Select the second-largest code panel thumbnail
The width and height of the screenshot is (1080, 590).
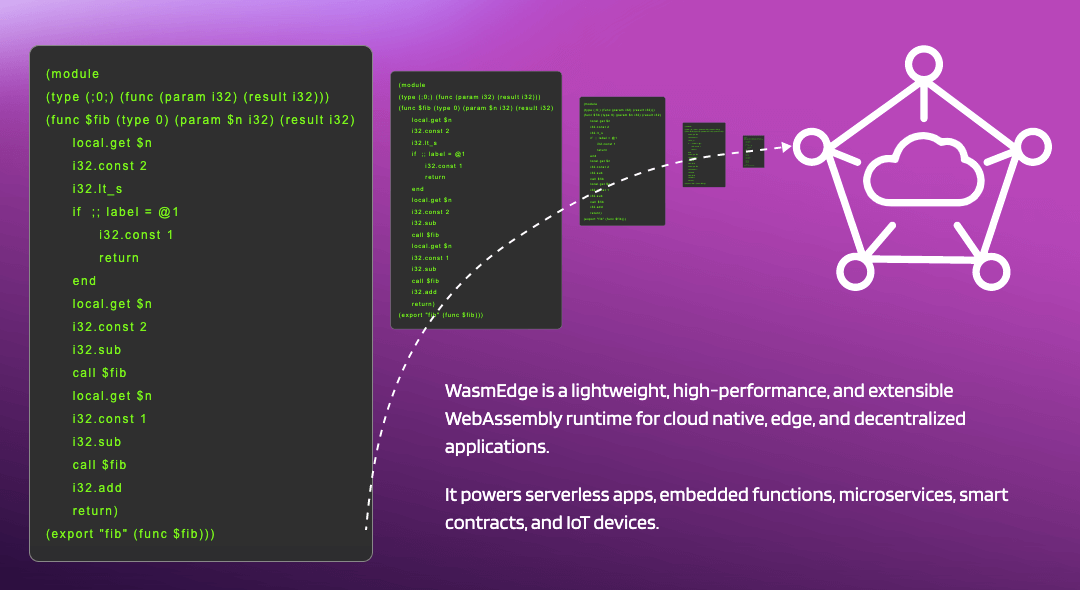[476, 200]
